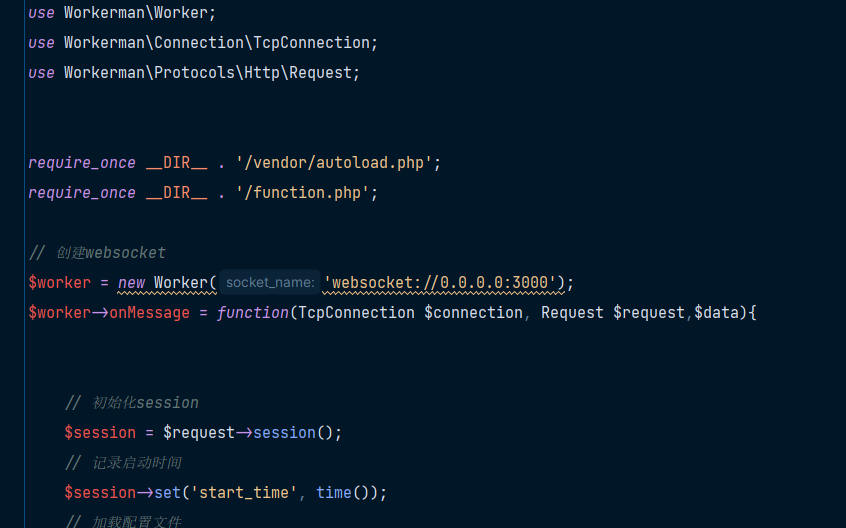
Task: Click Workerman\Connection\TcpConnection import line
Action: click(x=203, y=43)
